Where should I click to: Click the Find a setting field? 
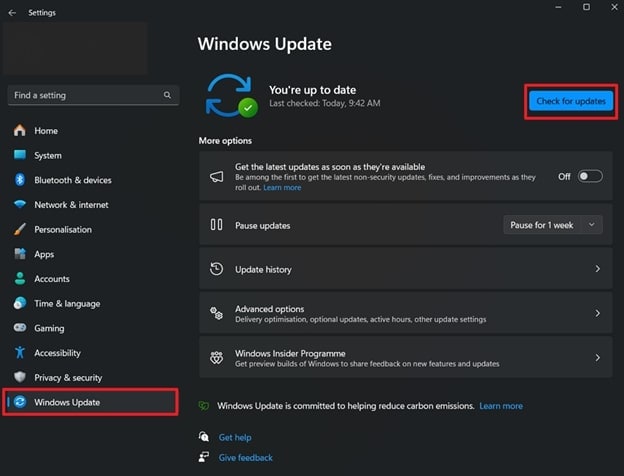coord(93,95)
